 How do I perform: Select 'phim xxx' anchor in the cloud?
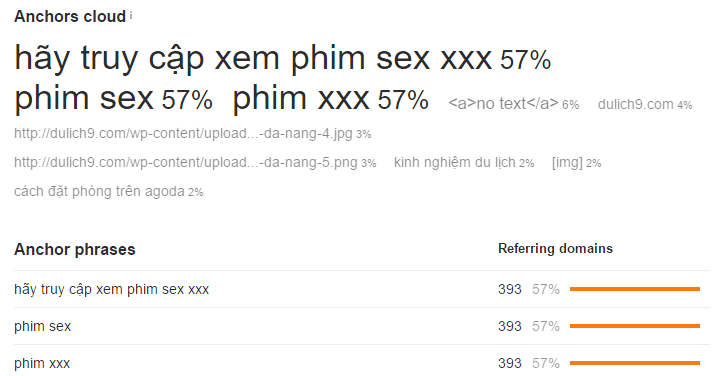pos(301,99)
